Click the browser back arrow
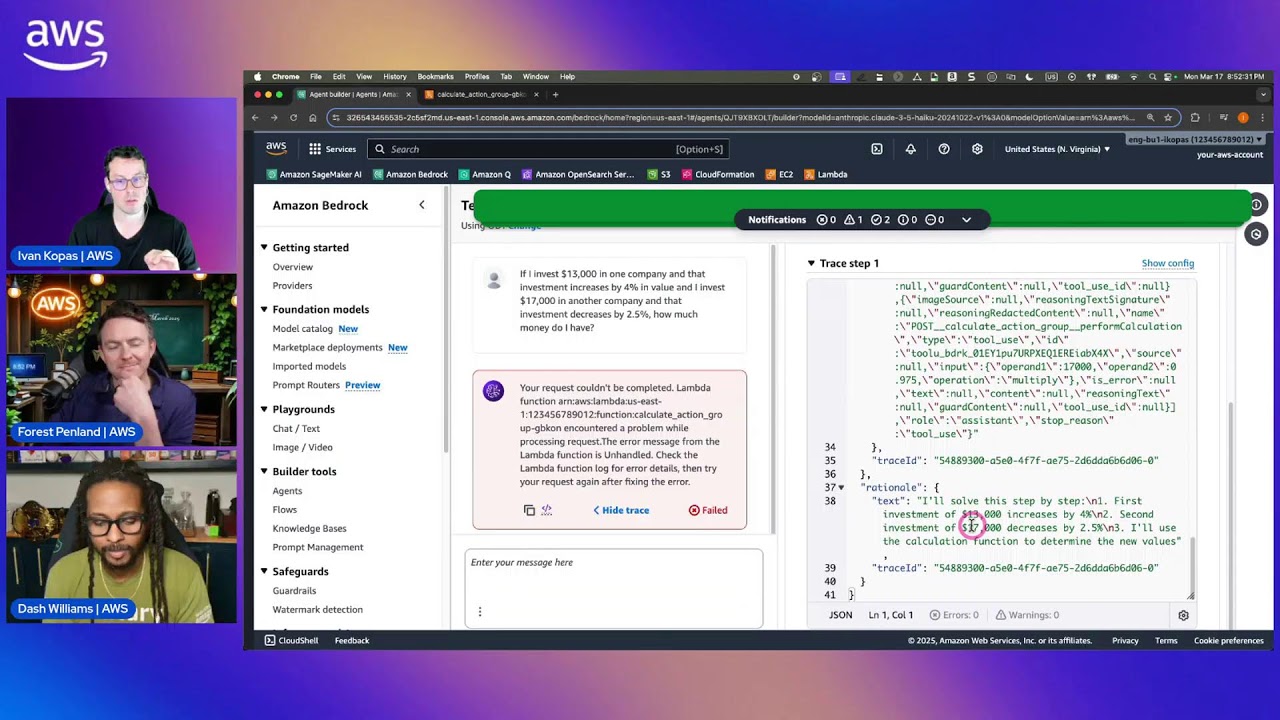This screenshot has height=720, width=1280. click(x=255, y=117)
